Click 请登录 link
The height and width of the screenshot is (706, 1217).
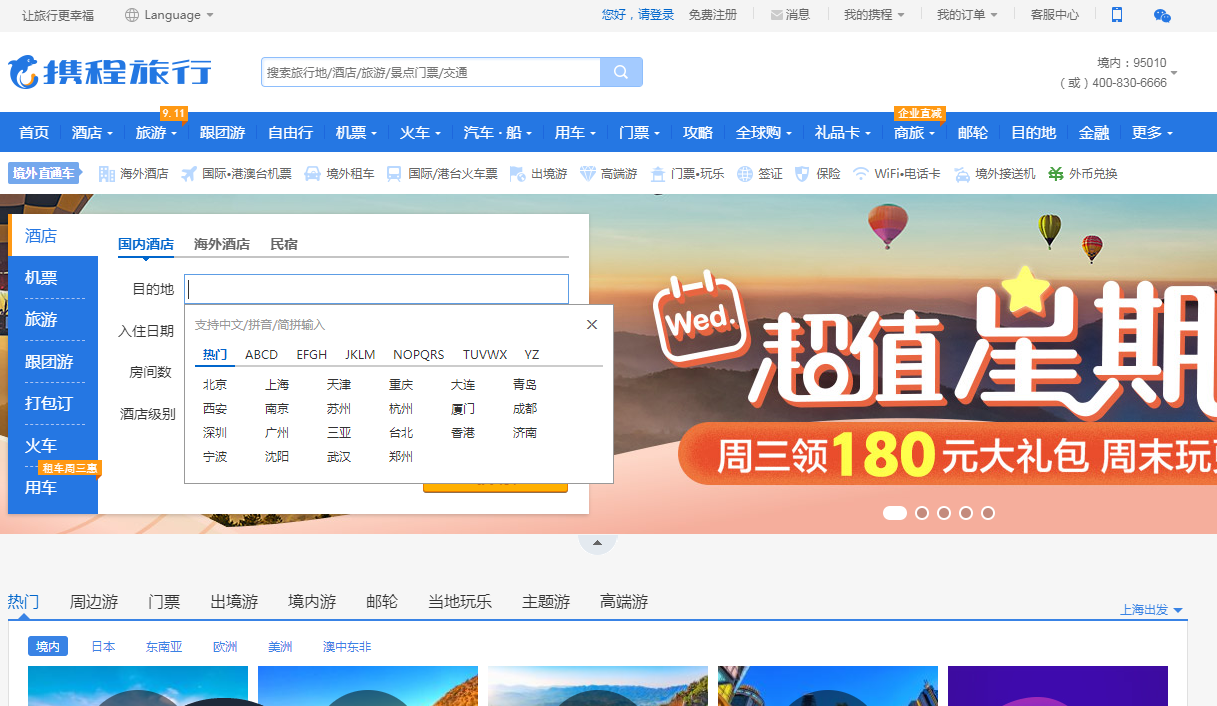[656, 15]
